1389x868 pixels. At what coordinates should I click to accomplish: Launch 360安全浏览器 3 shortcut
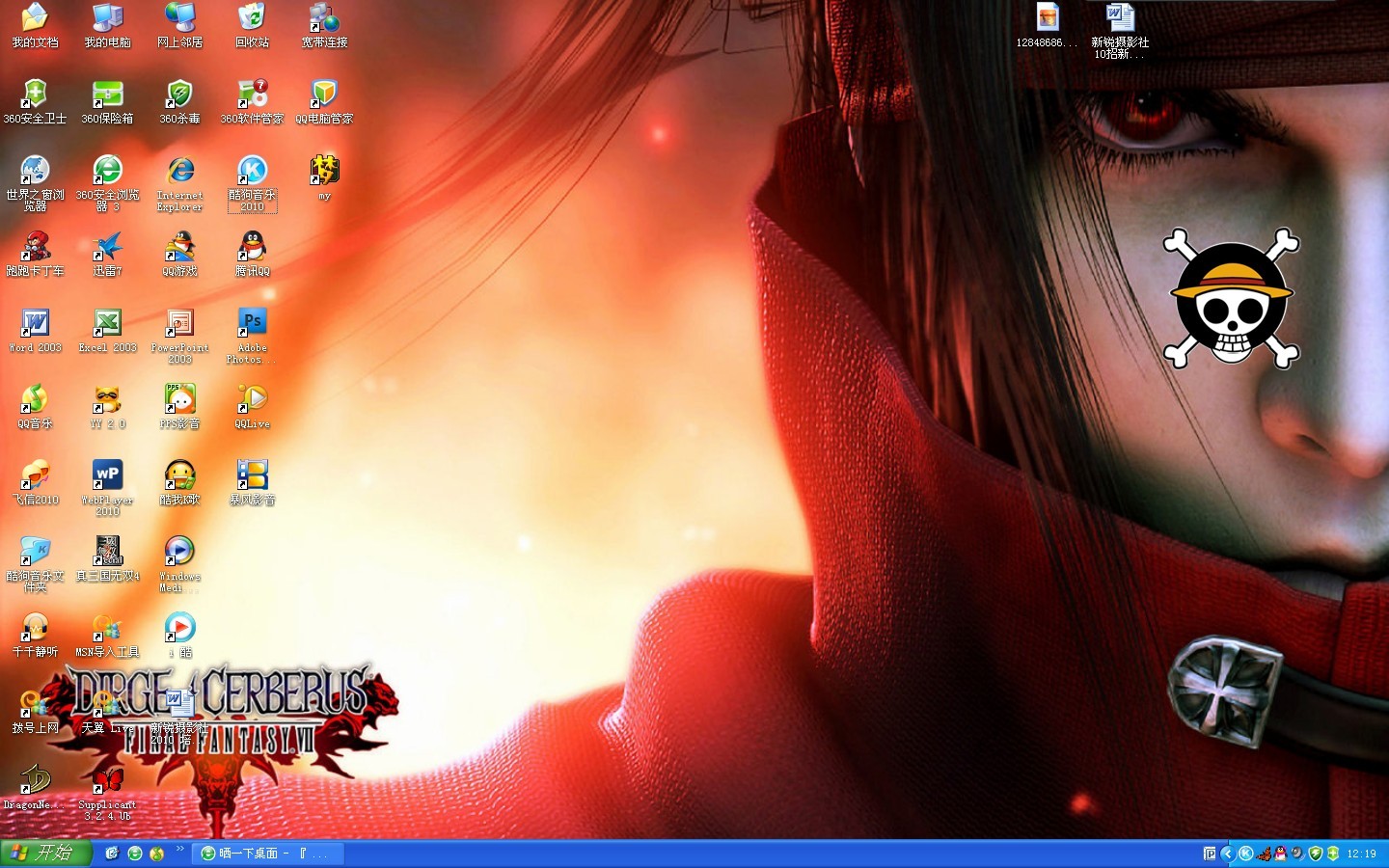[x=107, y=183]
